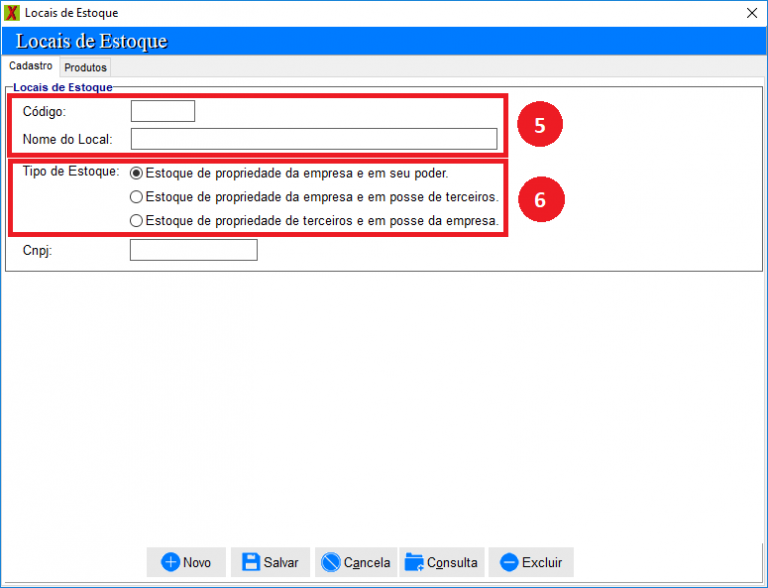Click the Tipo de Estoque label

[70, 172]
